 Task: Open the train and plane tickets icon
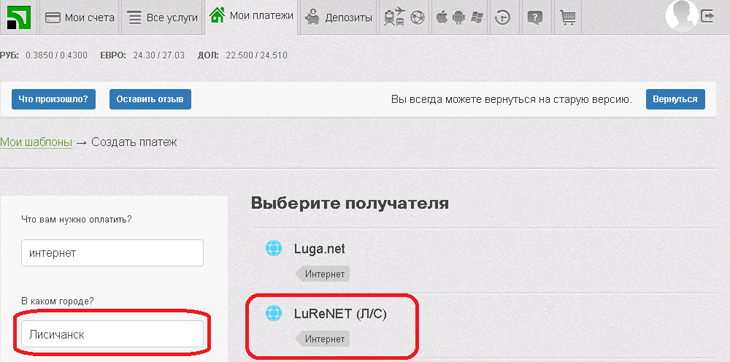[394, 17]
